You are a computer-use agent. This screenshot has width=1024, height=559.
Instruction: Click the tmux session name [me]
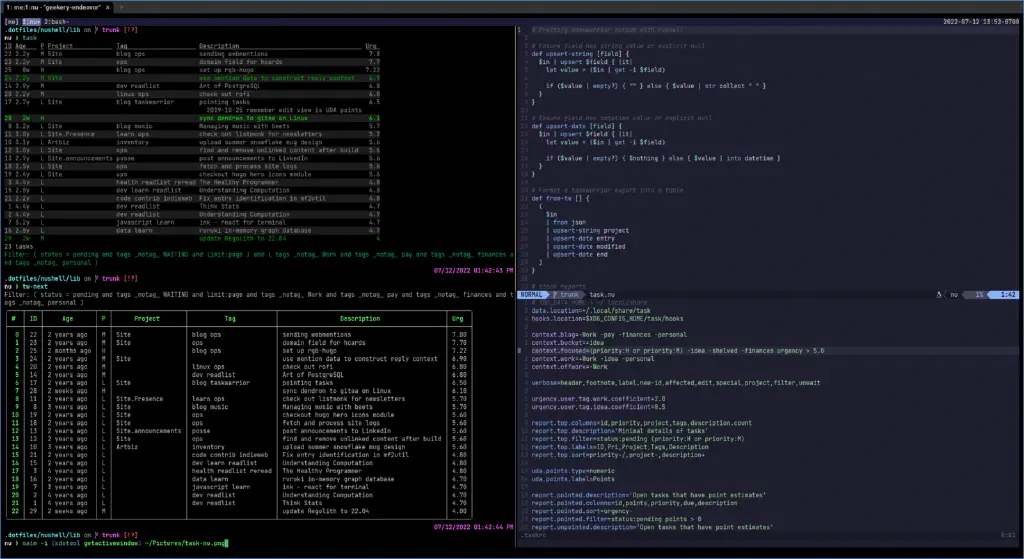tap(11, 22)
